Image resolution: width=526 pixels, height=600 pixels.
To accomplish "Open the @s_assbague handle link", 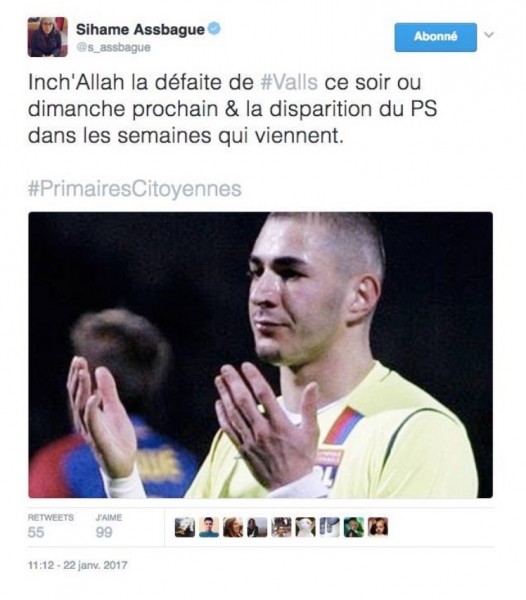I will [114, 47].
